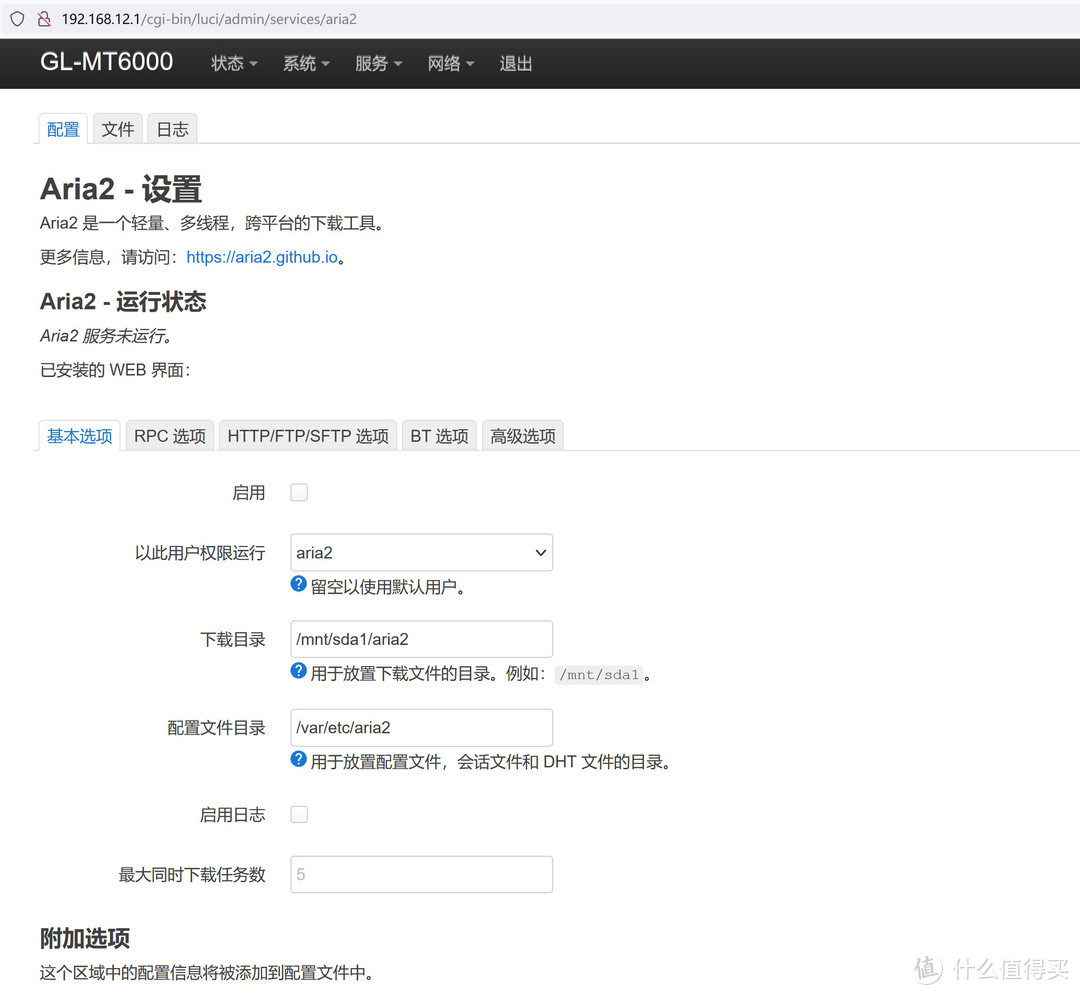1080x995 pixels.
Task: Switch to the RPC 选项 tab
Action: tap(170, 436)
